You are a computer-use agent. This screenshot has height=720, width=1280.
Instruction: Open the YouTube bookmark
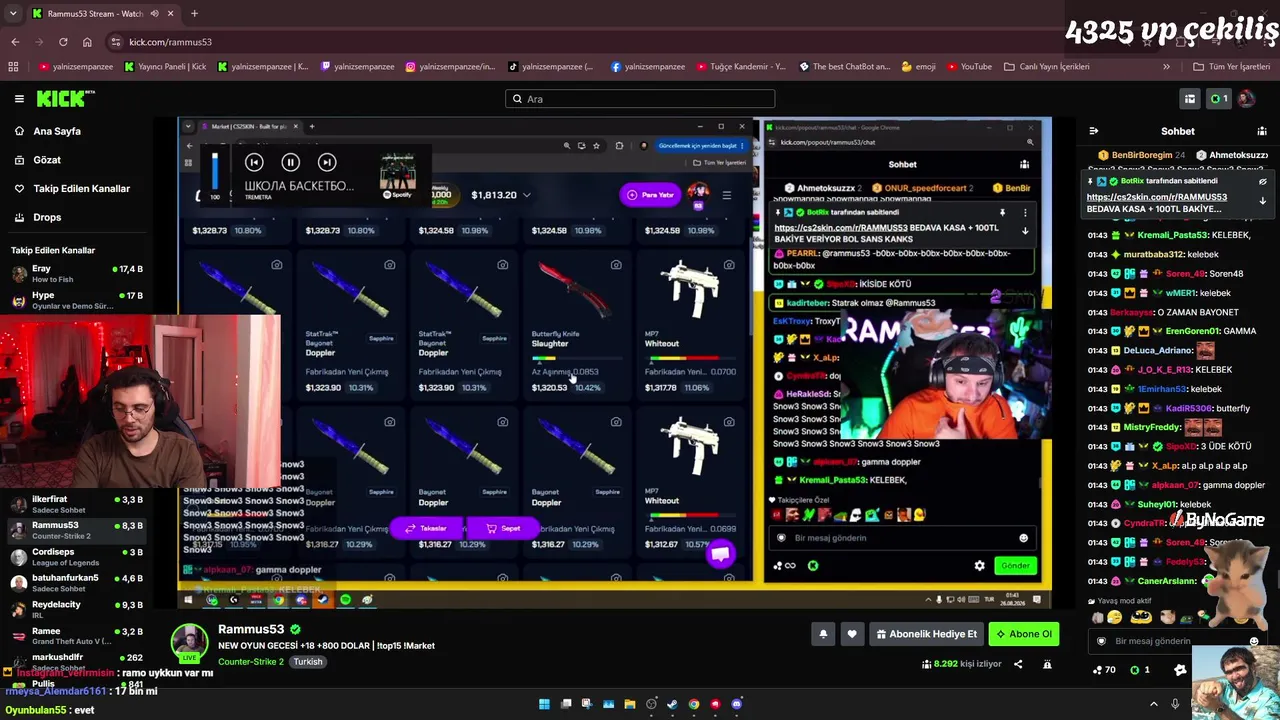tap(969, 67)
